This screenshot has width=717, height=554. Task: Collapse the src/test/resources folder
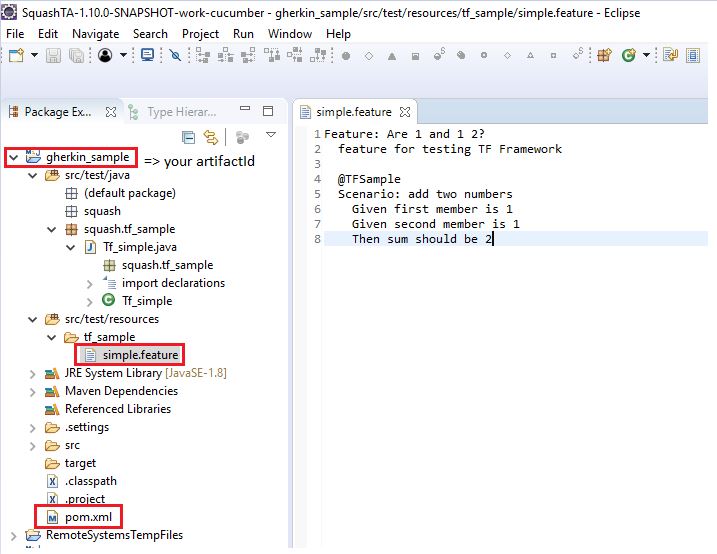[x=32, y=320]
